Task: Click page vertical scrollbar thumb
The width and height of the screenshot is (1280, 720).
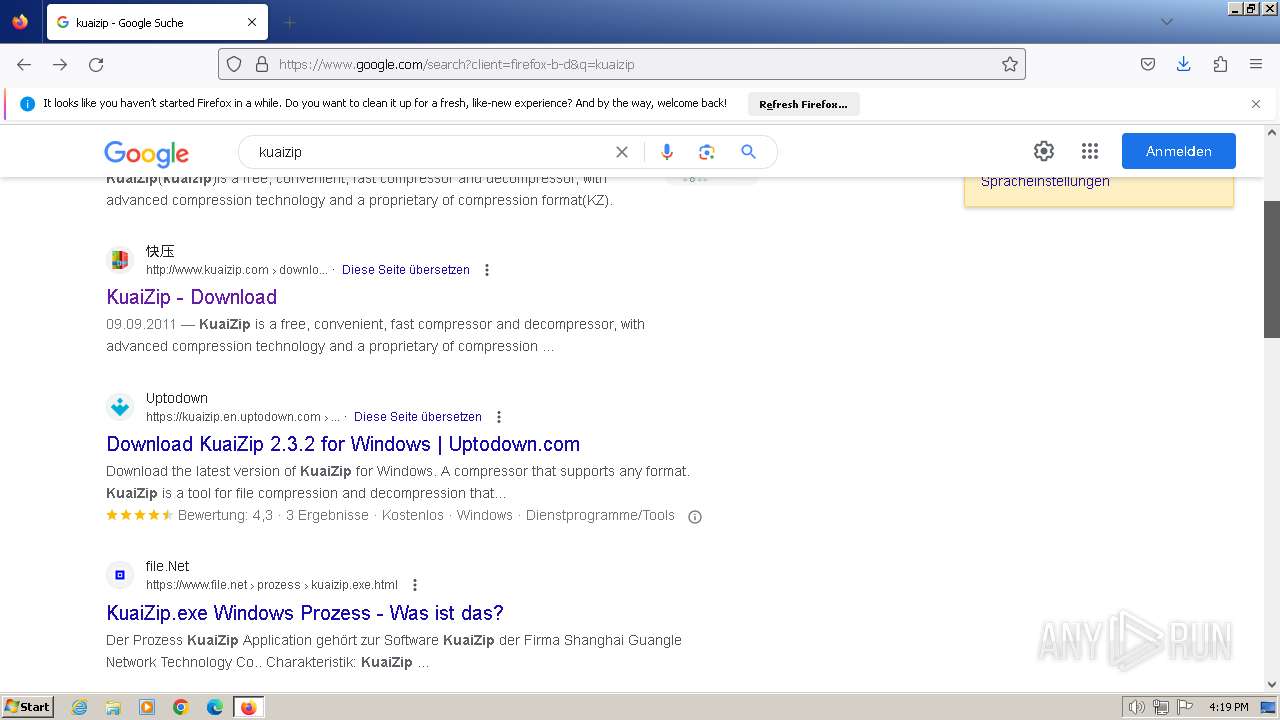Action: [1272, 269]
